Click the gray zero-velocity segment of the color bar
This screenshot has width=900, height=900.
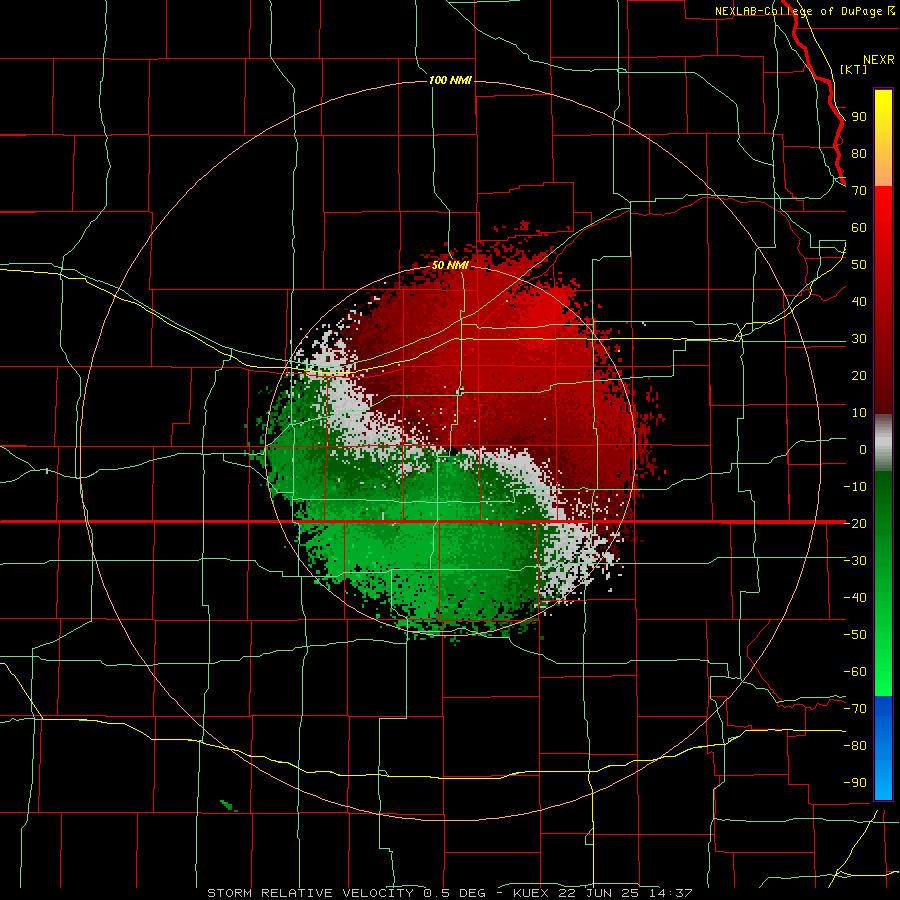point(883,443)
